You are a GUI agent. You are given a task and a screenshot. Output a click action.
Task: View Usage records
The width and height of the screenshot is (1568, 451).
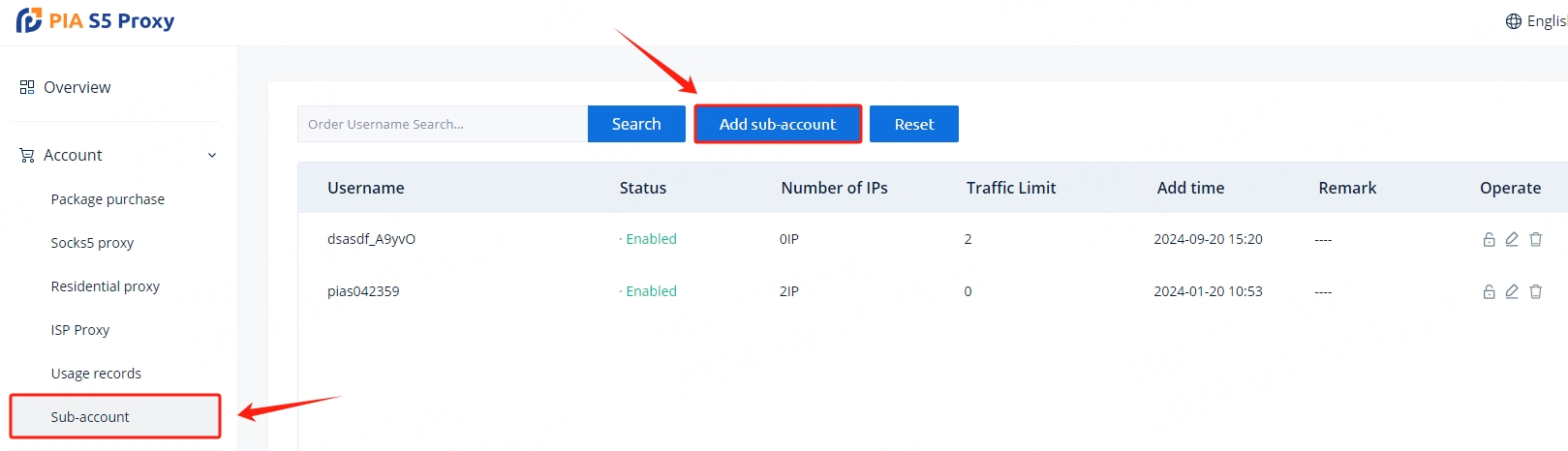pos(96,374)
